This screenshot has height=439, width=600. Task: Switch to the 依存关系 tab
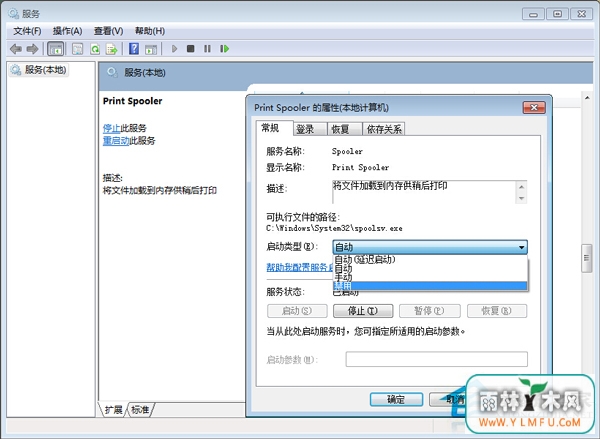(x=384, y=129)
